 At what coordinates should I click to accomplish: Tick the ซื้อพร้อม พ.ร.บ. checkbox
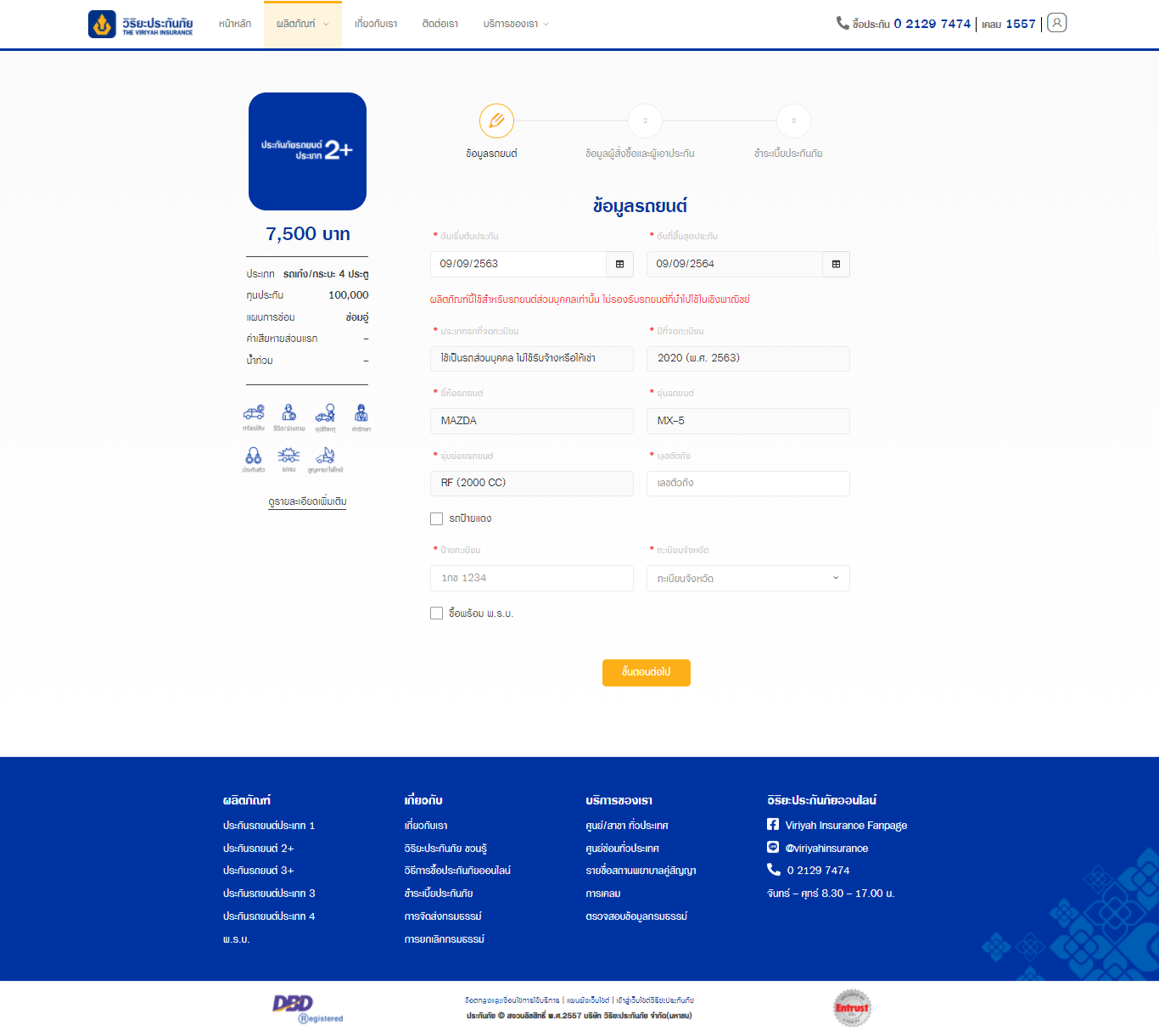point(437,613)
